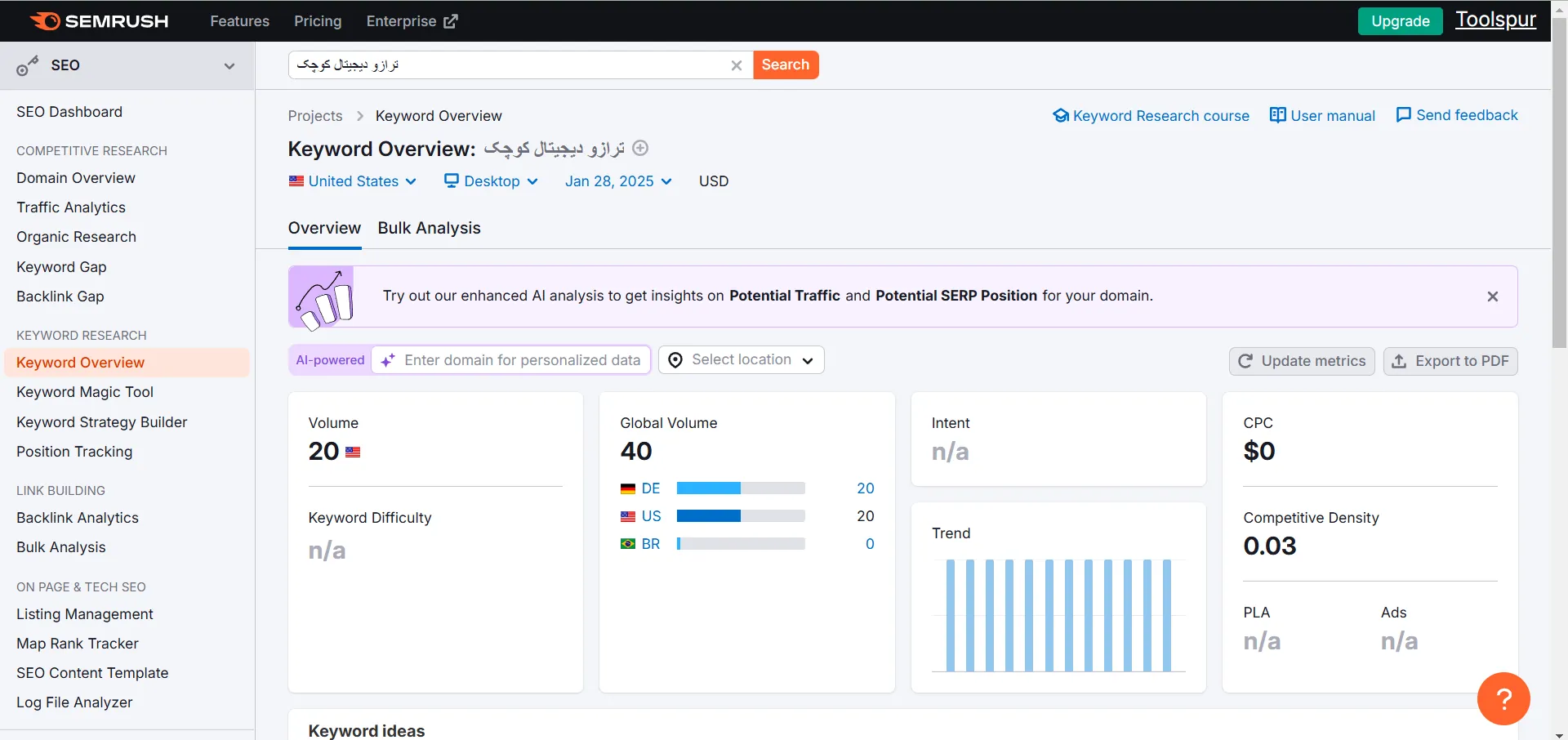Open Organic Research
This screenshot has height=740, width=1568.
[76, 237]
